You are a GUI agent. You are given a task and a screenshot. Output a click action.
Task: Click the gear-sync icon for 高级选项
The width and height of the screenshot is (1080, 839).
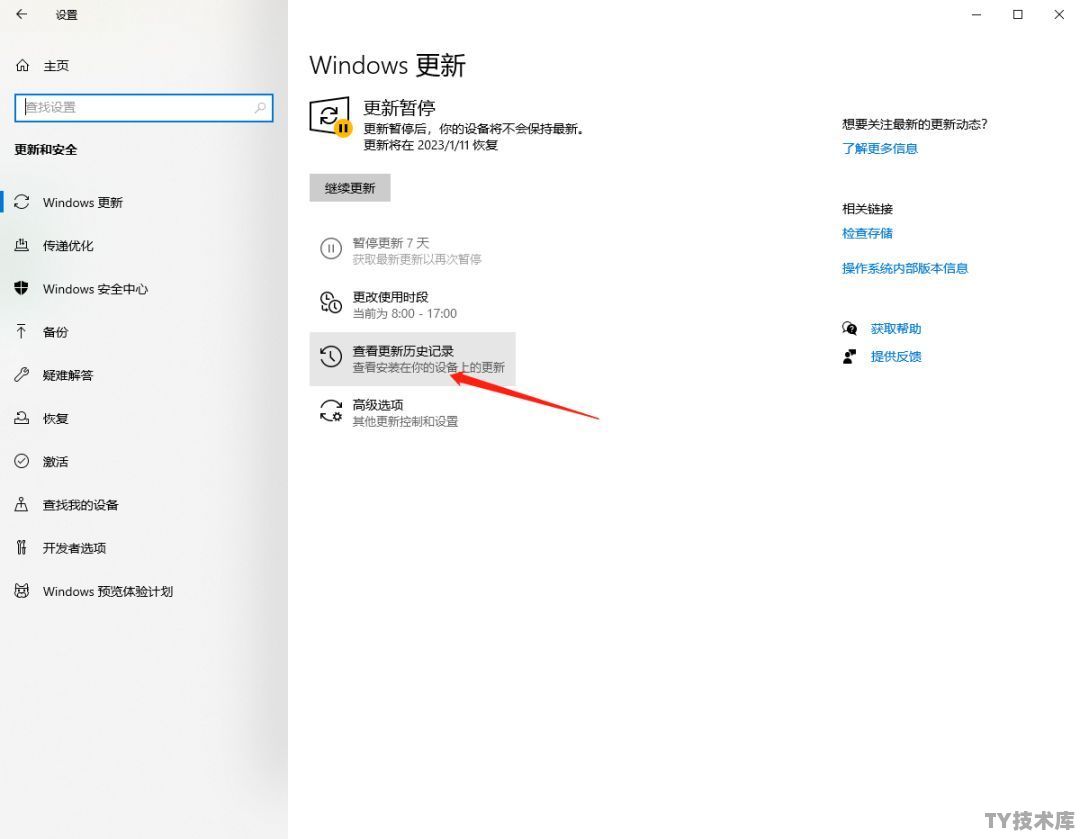click(331, 411)
